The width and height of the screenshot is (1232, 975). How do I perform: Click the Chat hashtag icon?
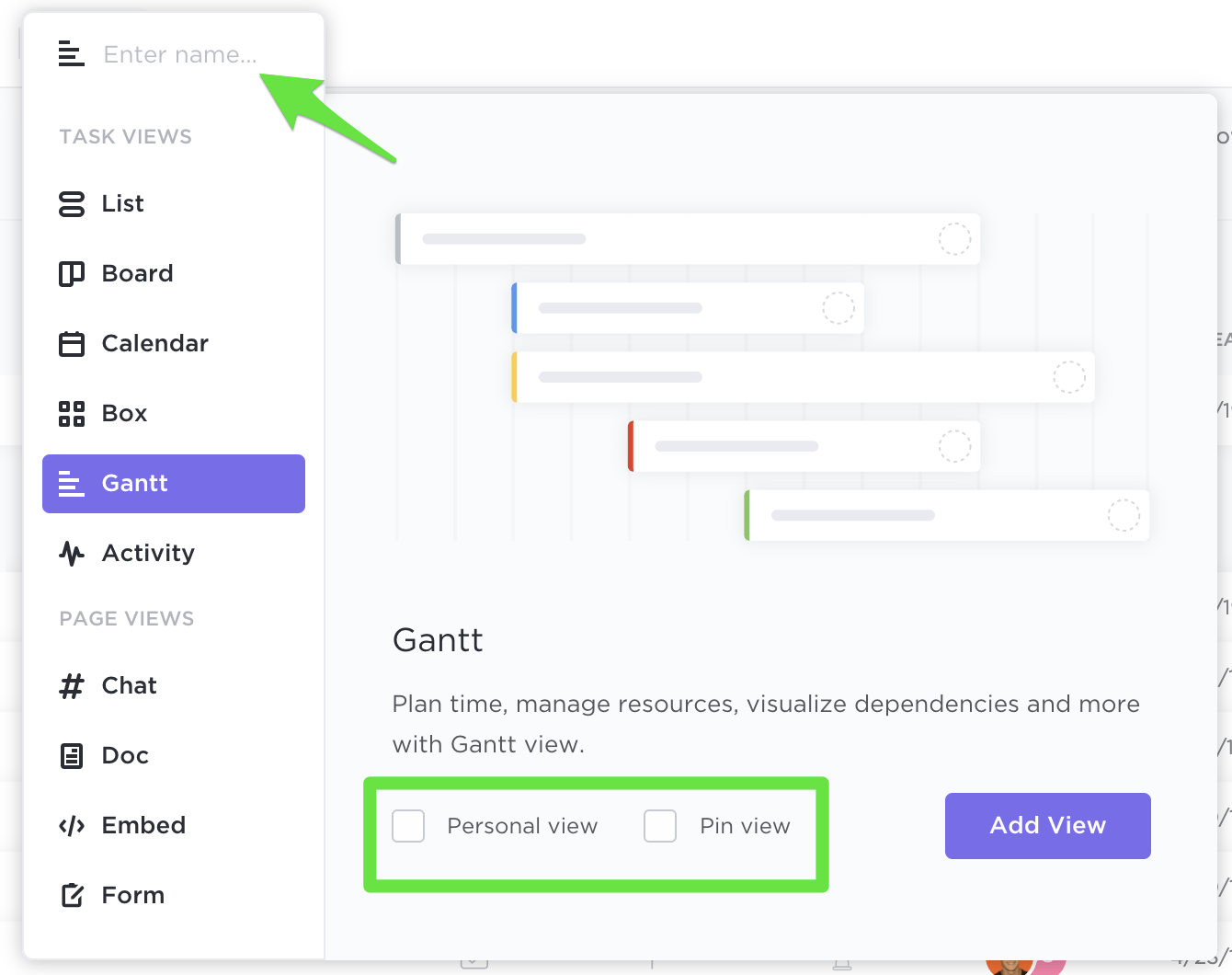(x=72, y=685)
